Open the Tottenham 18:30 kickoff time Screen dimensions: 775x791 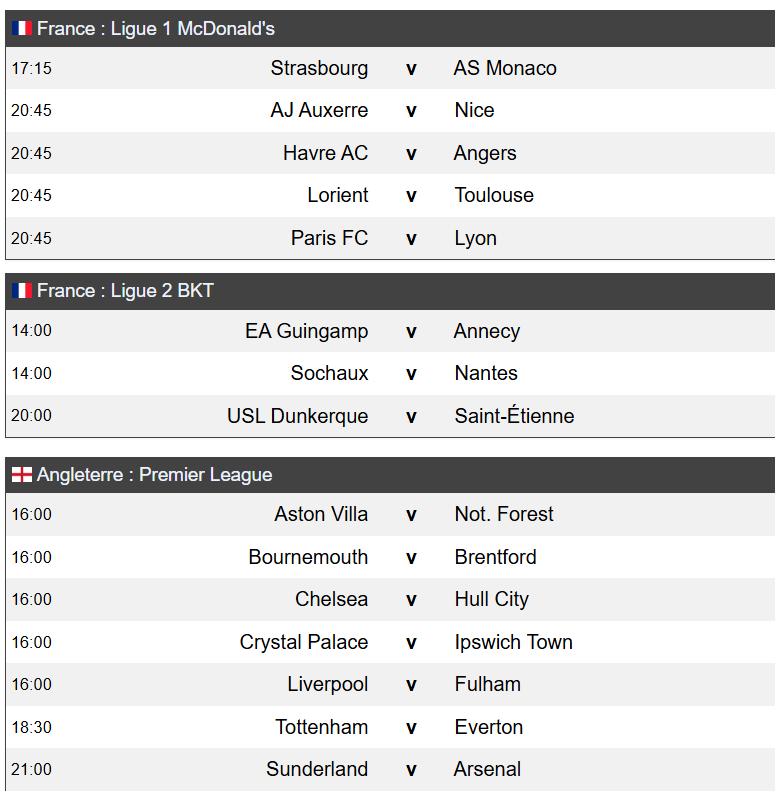point(31,727)
